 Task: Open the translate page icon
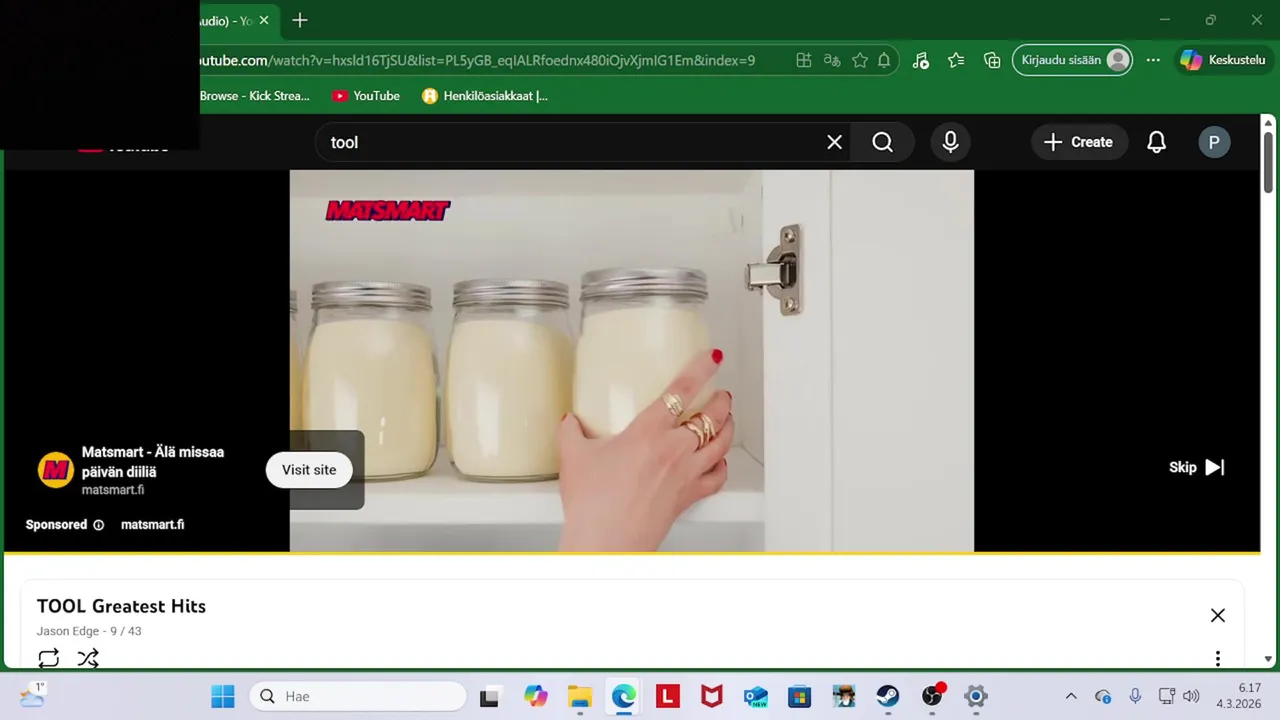click(x=831, y=60)
